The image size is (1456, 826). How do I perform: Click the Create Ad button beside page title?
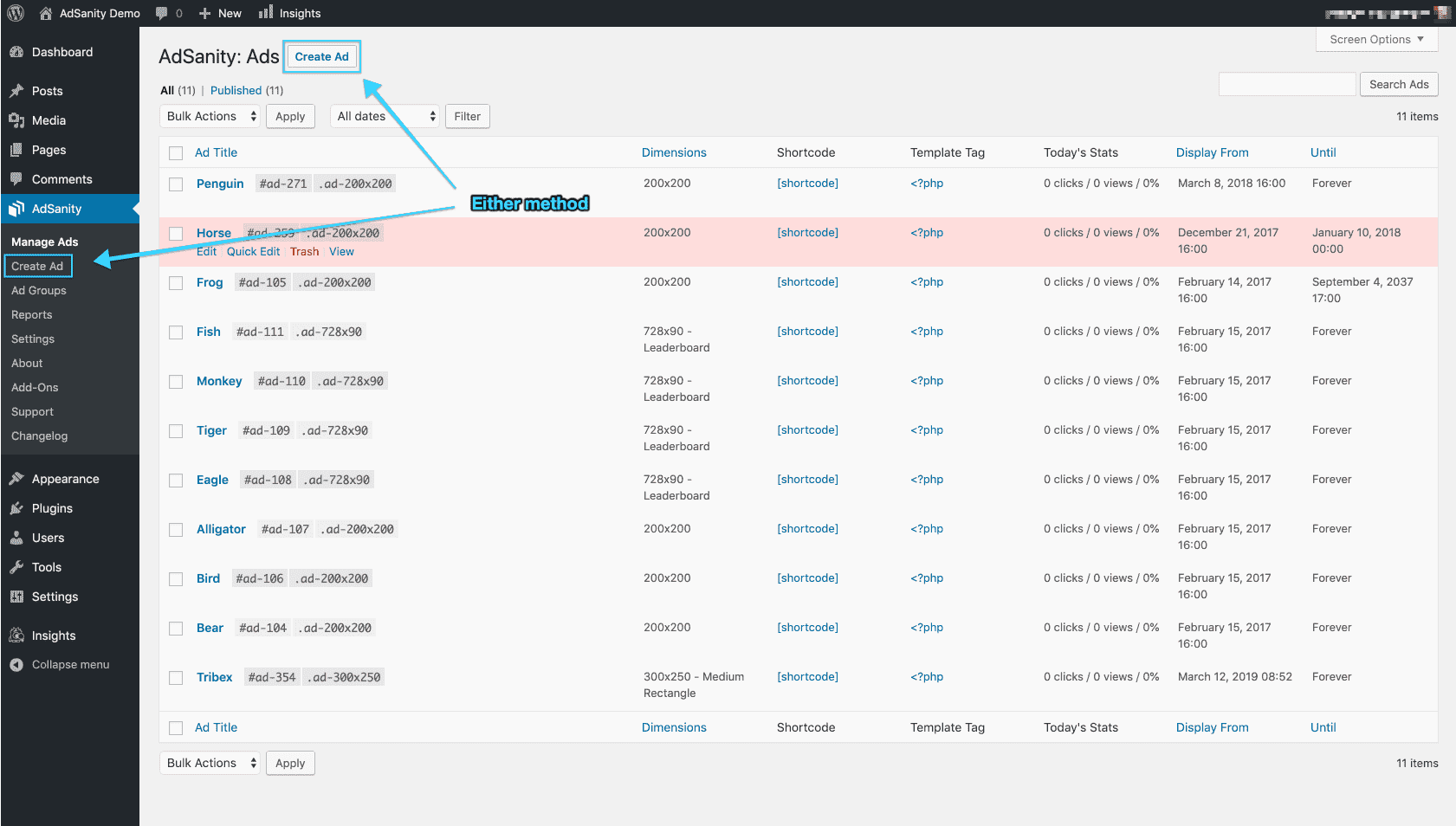pos(321,56)
